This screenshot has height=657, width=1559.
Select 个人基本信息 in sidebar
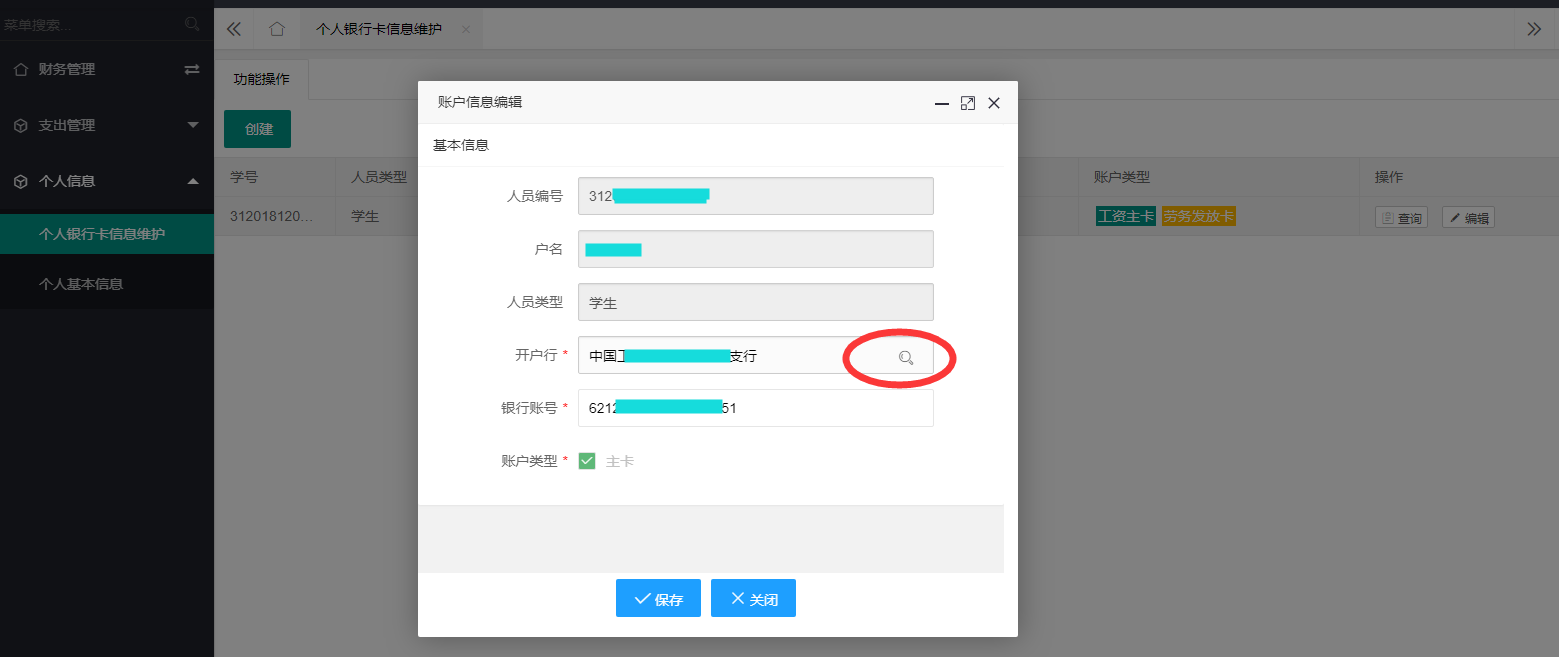pos(81,284)
